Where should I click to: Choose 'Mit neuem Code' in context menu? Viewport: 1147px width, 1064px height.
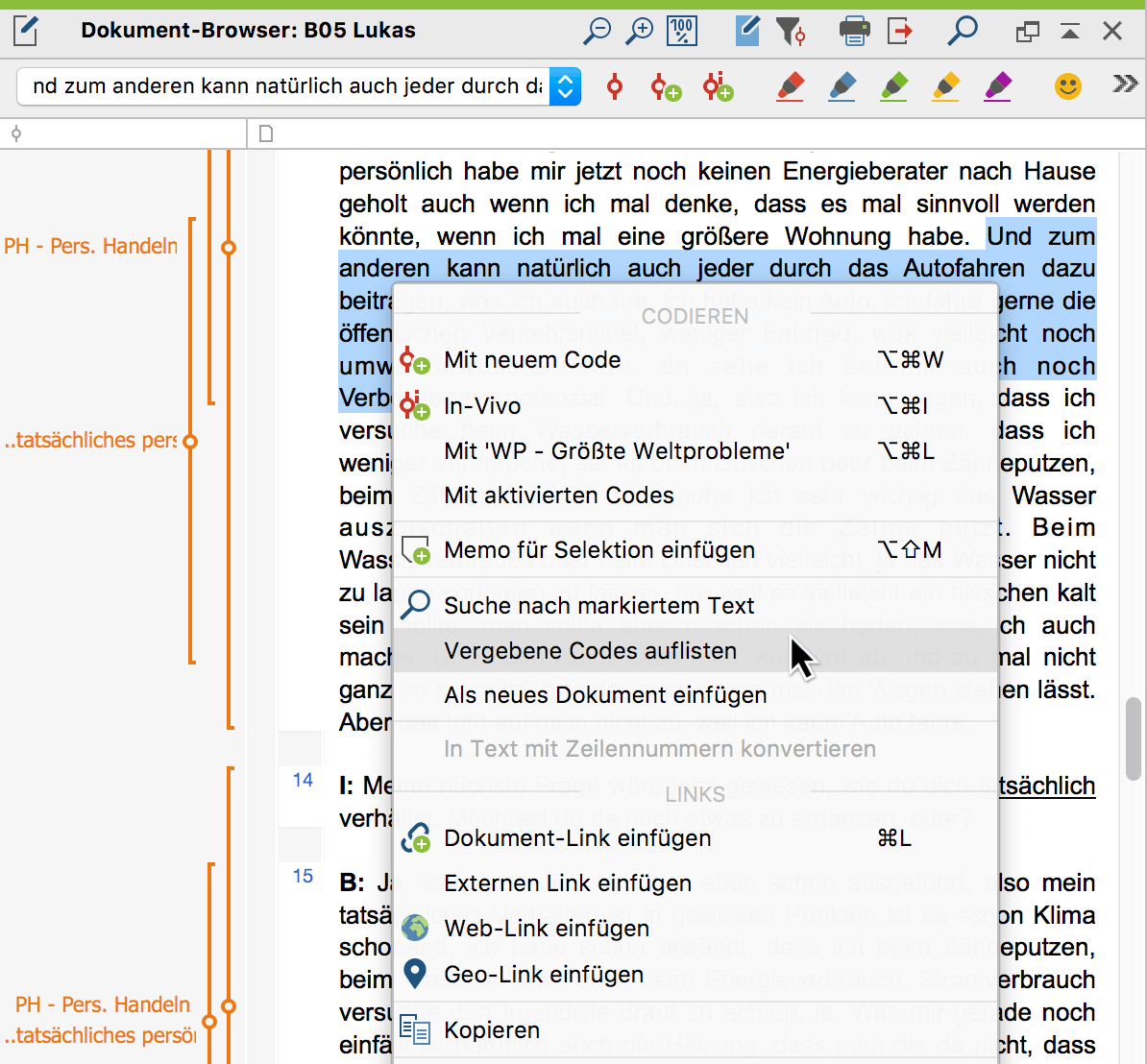695,360
